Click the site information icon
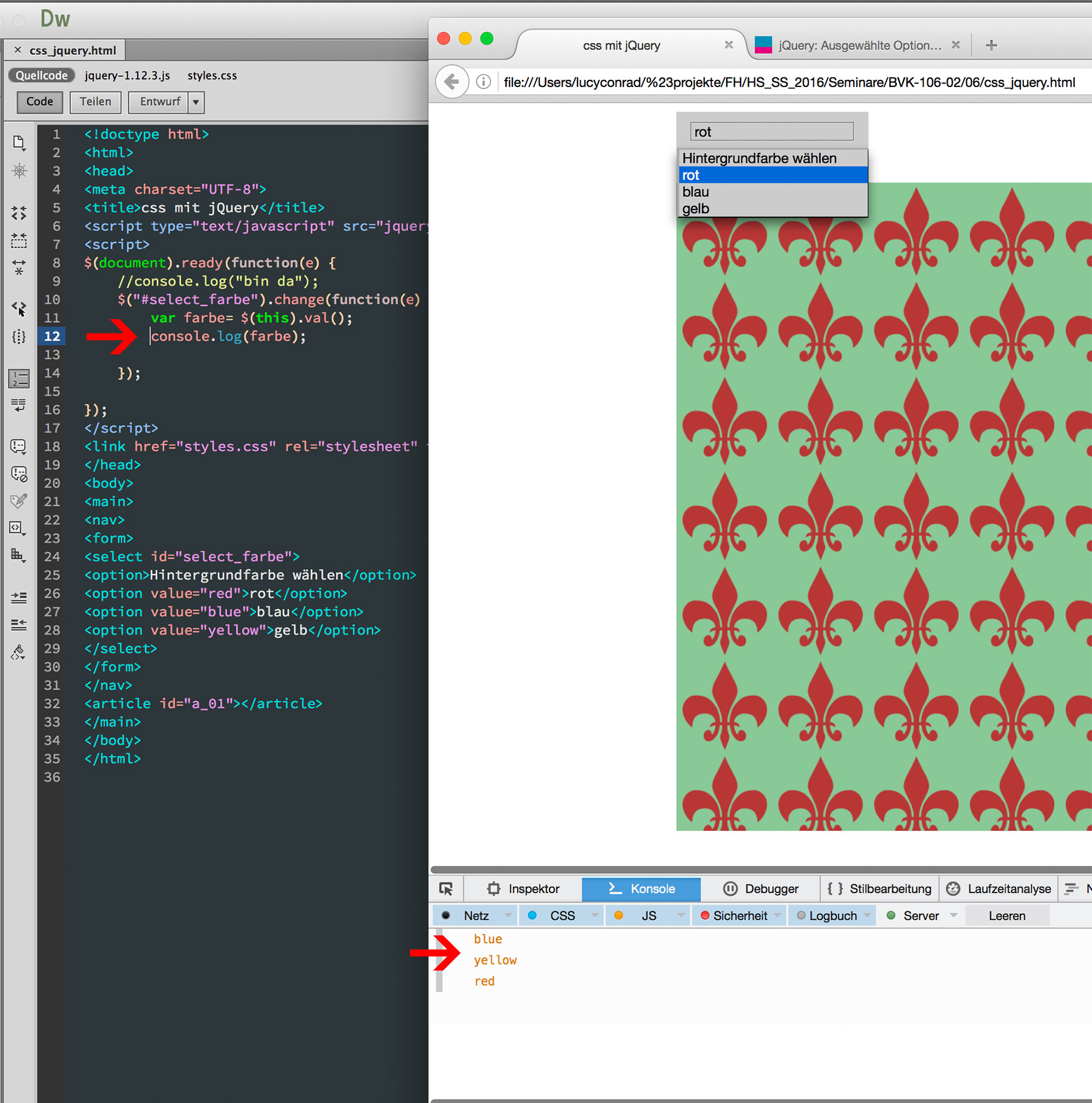 (484, 82)
